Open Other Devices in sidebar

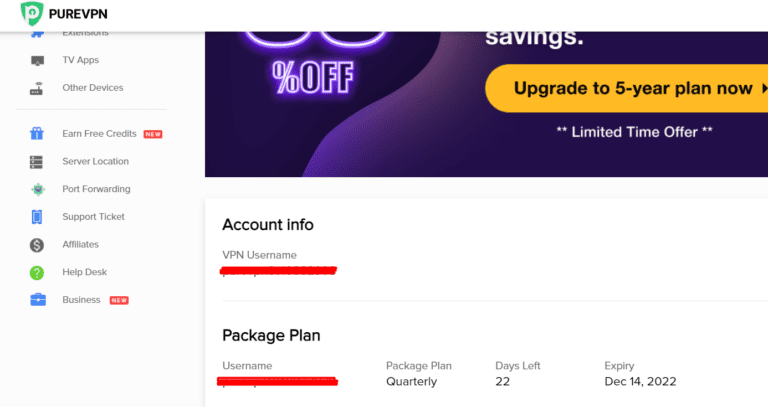point(92,88)
